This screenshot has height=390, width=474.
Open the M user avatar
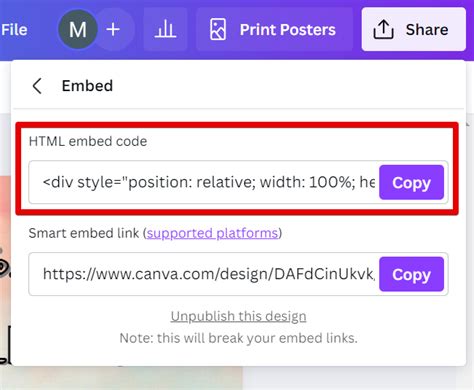coord(78,29)
